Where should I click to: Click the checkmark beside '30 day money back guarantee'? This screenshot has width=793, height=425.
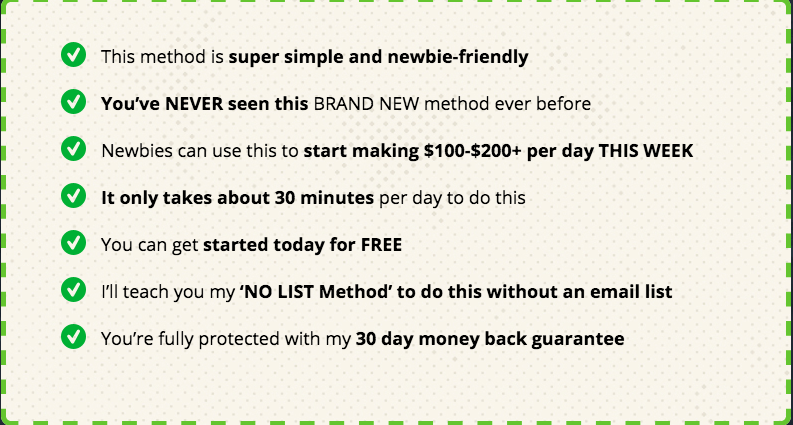pyautogui.click(x=73, y=336)
